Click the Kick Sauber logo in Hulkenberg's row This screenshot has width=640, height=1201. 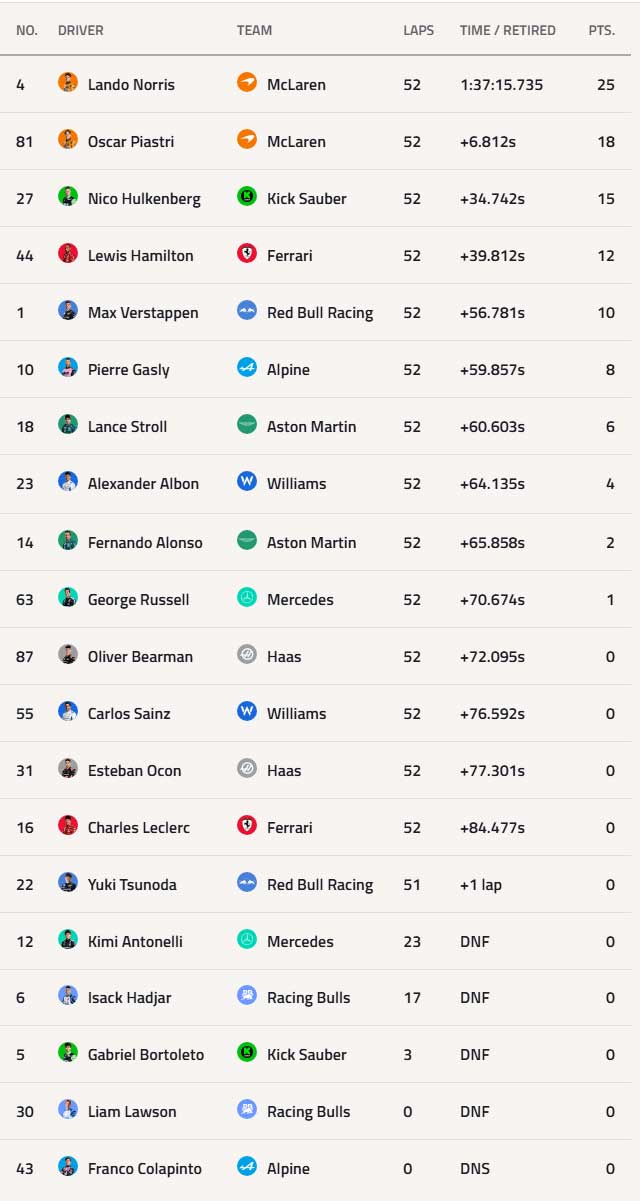(247, 198)
